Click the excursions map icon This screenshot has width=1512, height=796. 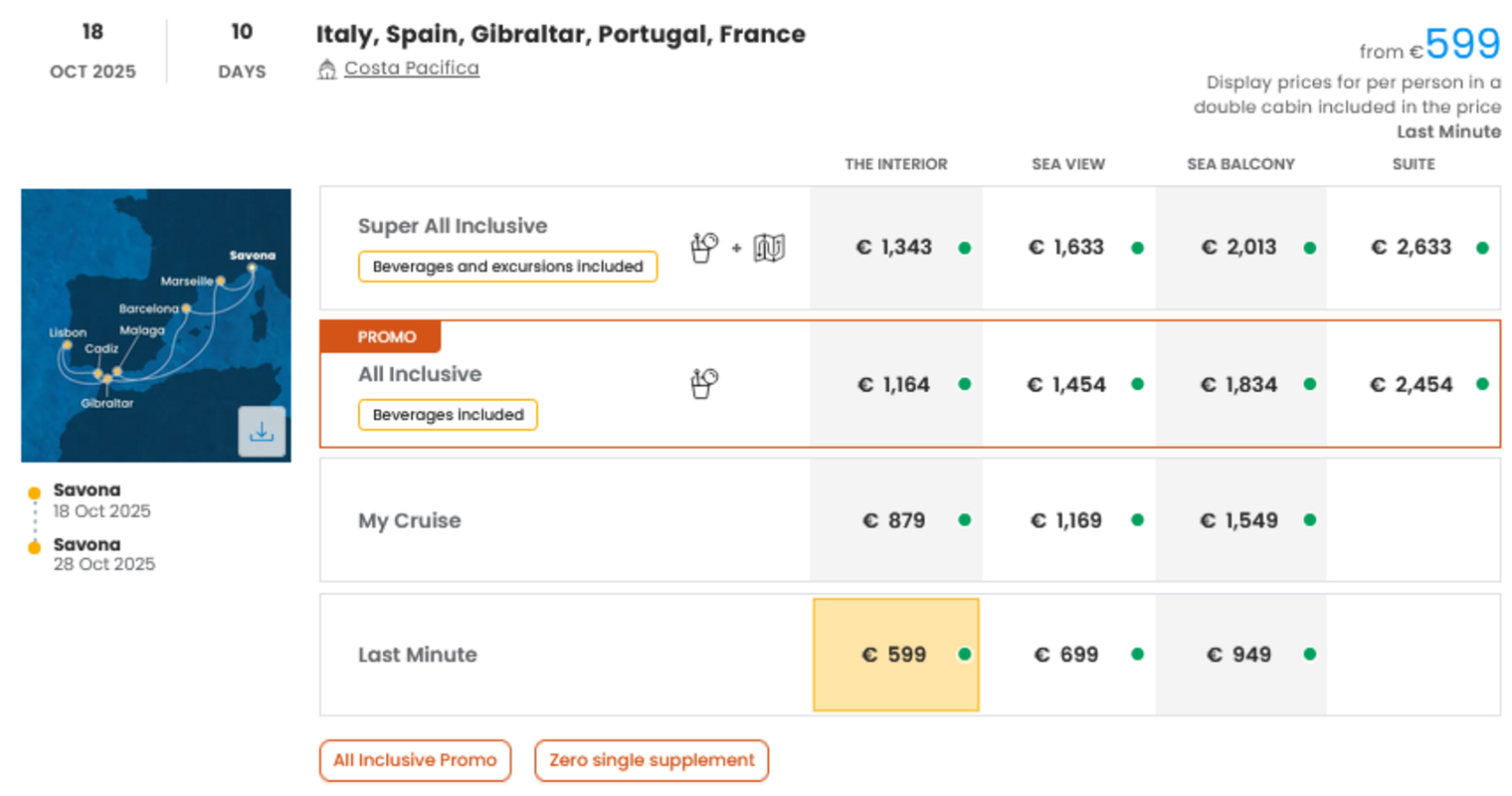tap(769, 247)
